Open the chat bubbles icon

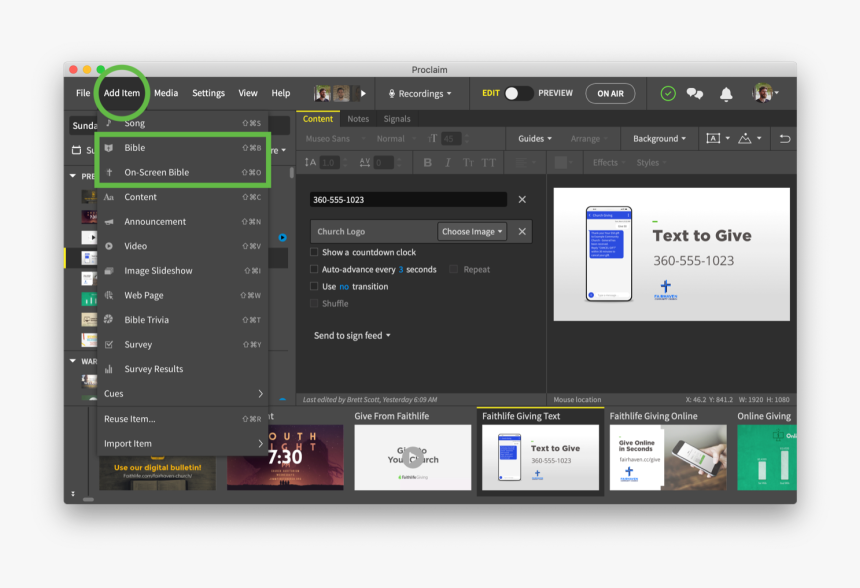click(694, 93)
